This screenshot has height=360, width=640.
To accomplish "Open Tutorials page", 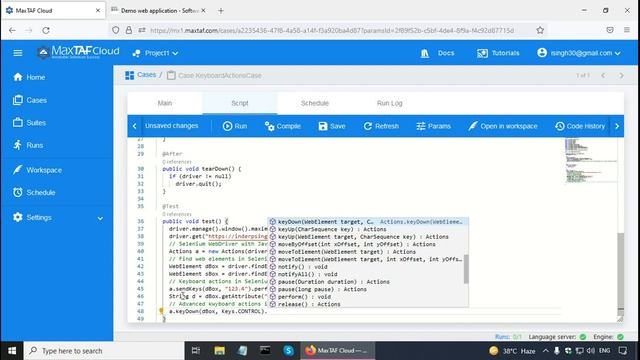I will [498, 53].
